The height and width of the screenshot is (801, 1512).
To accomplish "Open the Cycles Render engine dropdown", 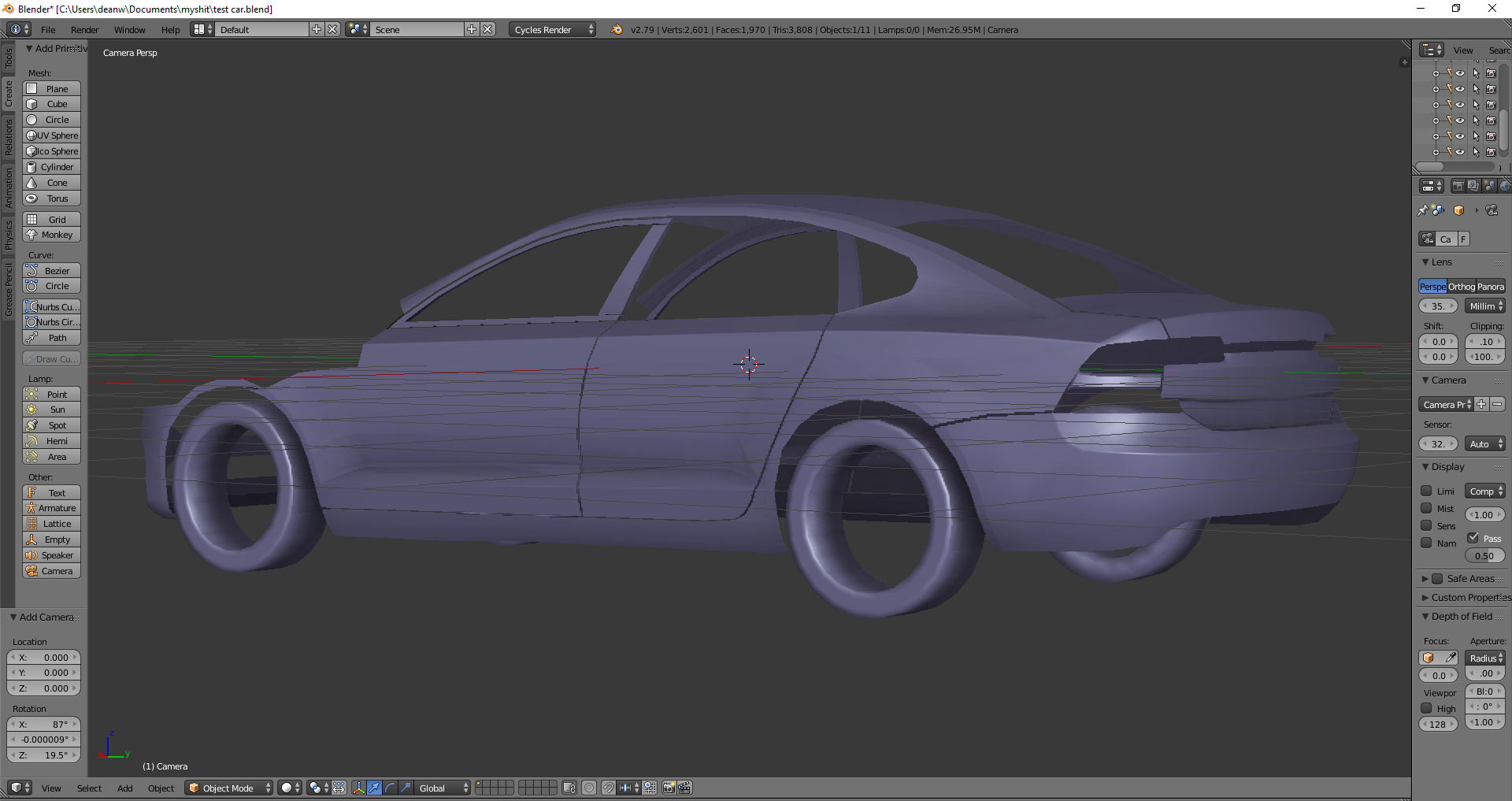I will [554, 30].
